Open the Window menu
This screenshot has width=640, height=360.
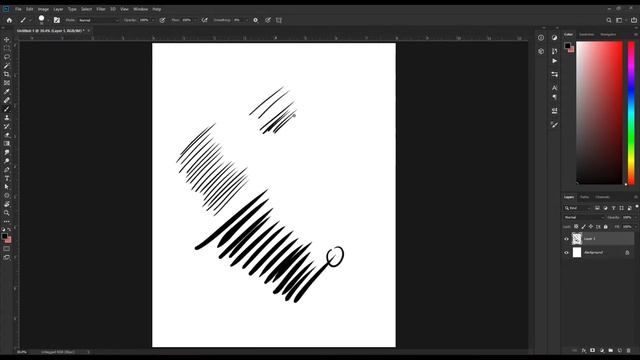(140, 9)
